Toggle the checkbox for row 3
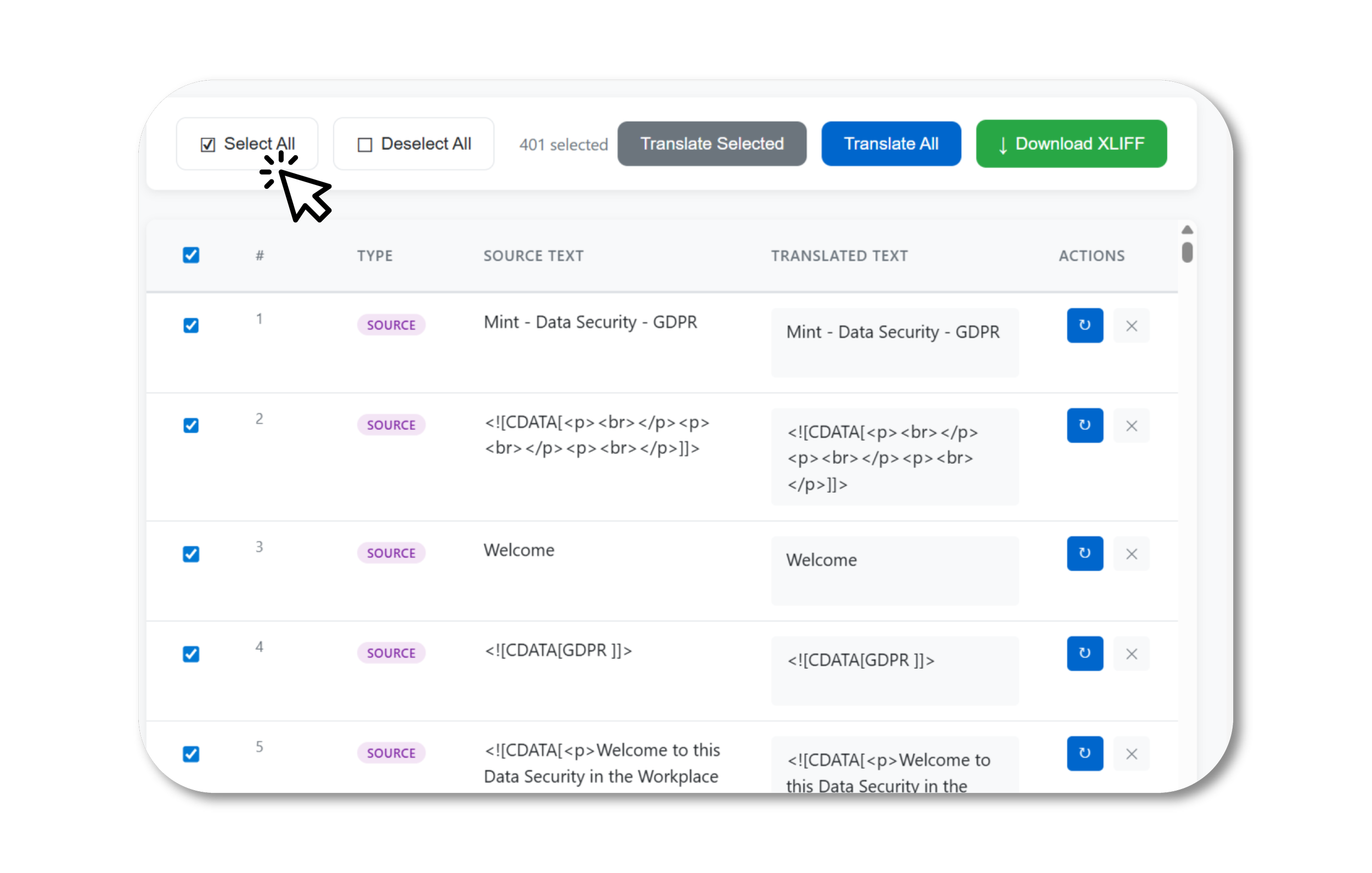Viewport: 1372px width, 873px height. coord(191,554)
